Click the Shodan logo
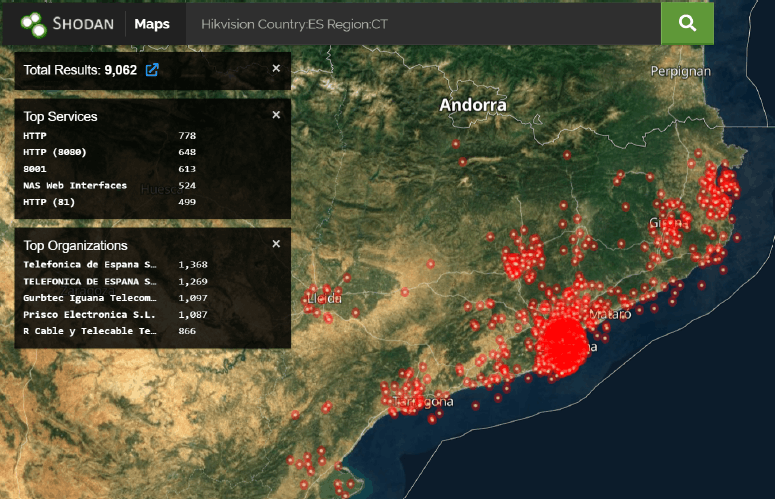Image resolution: width=775 pixels, height=499 pixels. tap(67, 24)
